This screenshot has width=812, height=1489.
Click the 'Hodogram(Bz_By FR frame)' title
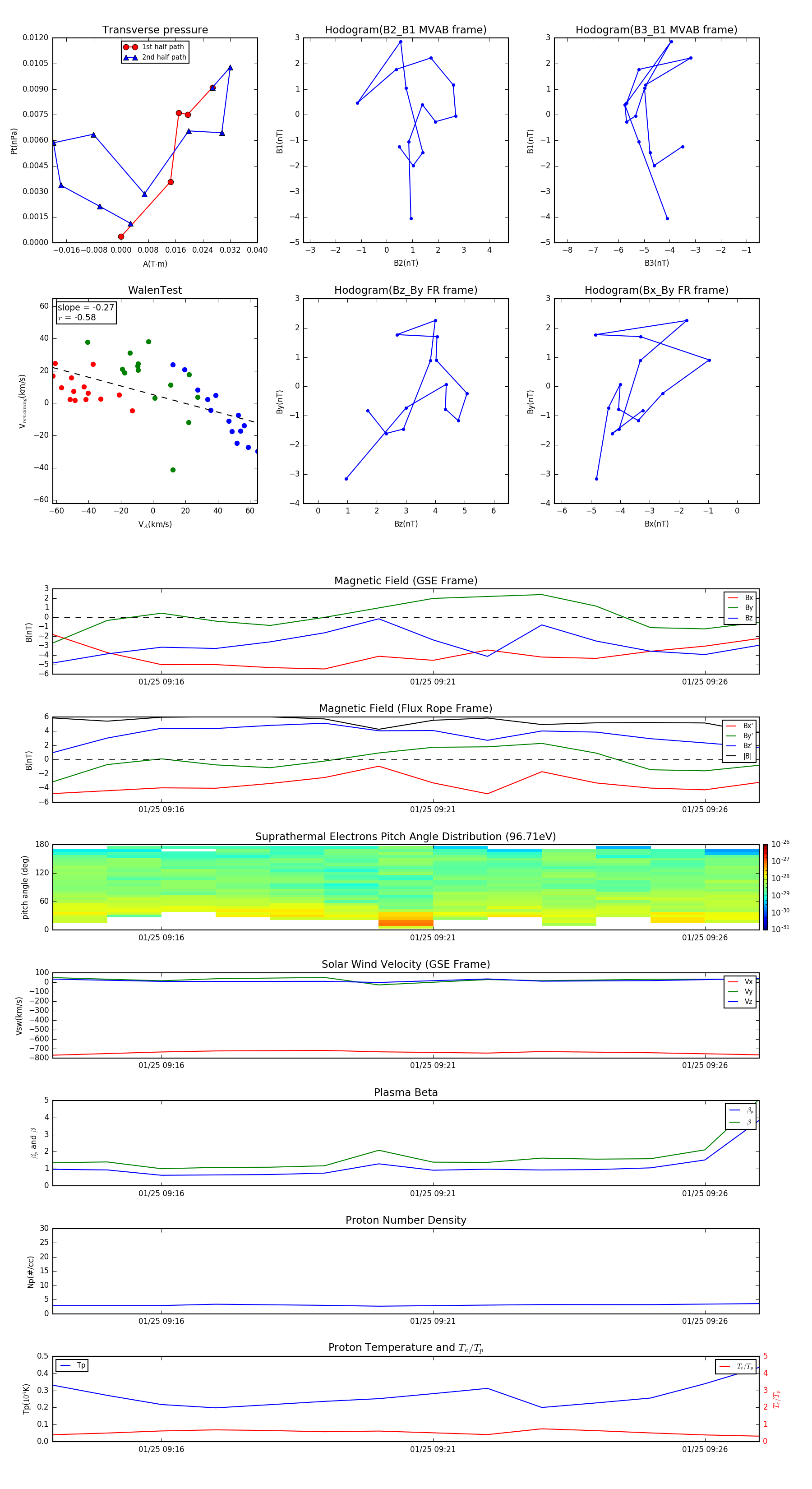click(406, 290)
